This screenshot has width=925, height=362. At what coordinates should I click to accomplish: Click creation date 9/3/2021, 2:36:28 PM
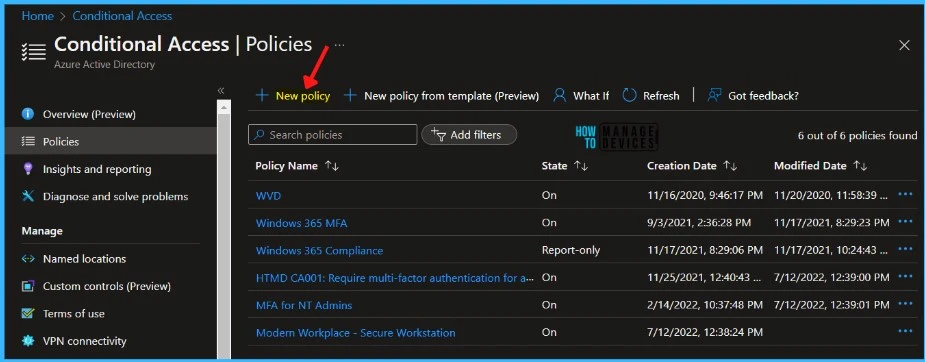[698, 223]
